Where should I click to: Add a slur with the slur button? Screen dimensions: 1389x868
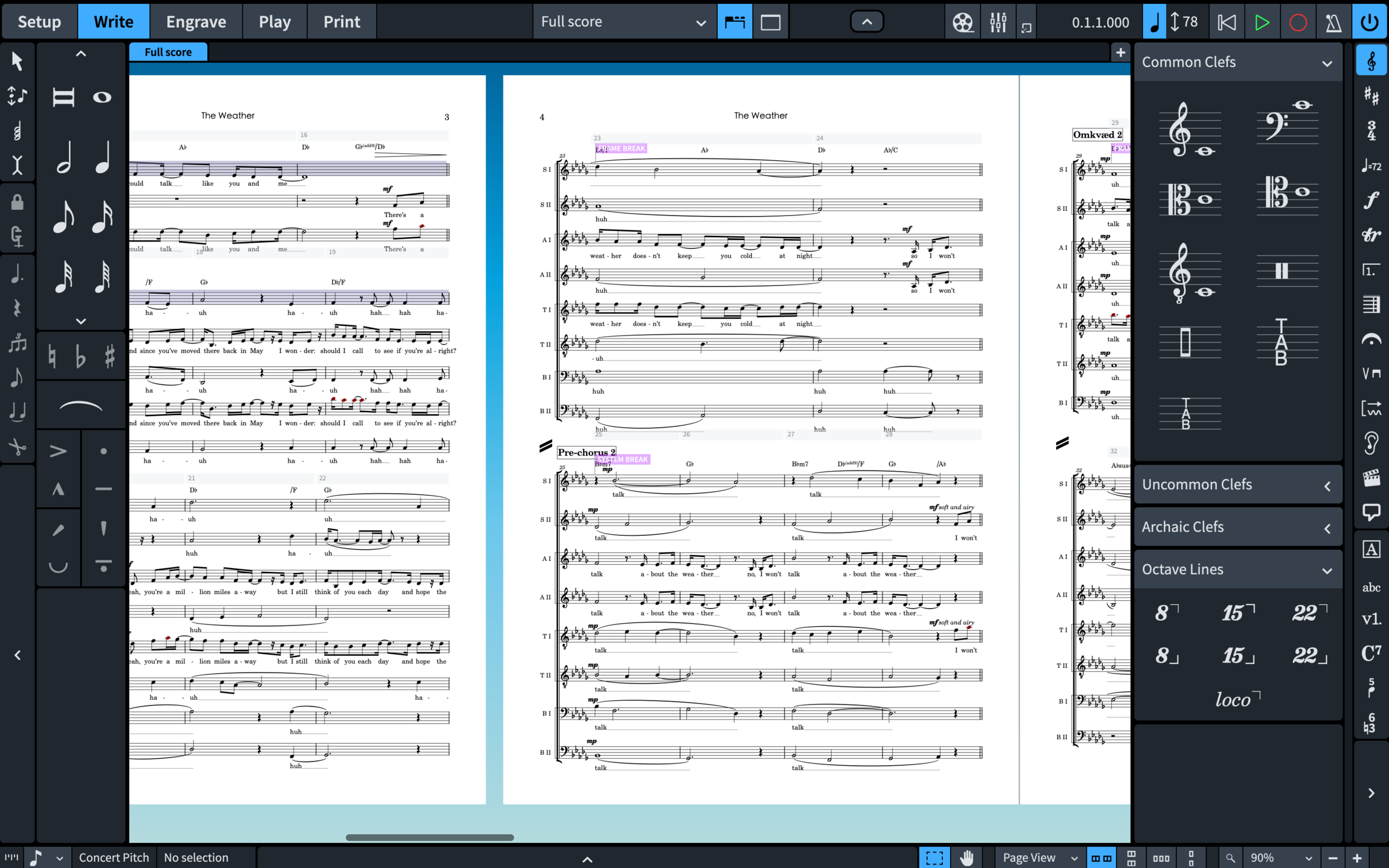point(81,405)
